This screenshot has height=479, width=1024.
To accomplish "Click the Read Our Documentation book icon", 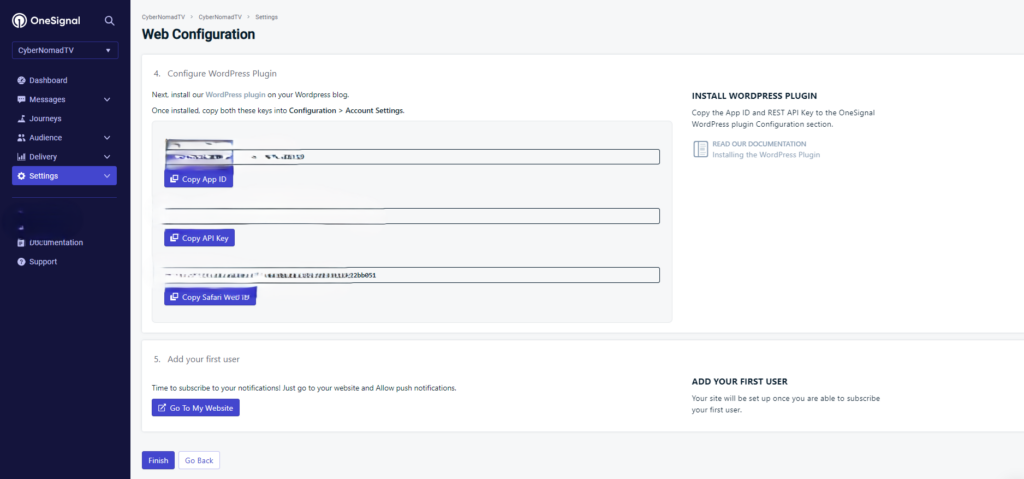I will (x=700, y=149).
